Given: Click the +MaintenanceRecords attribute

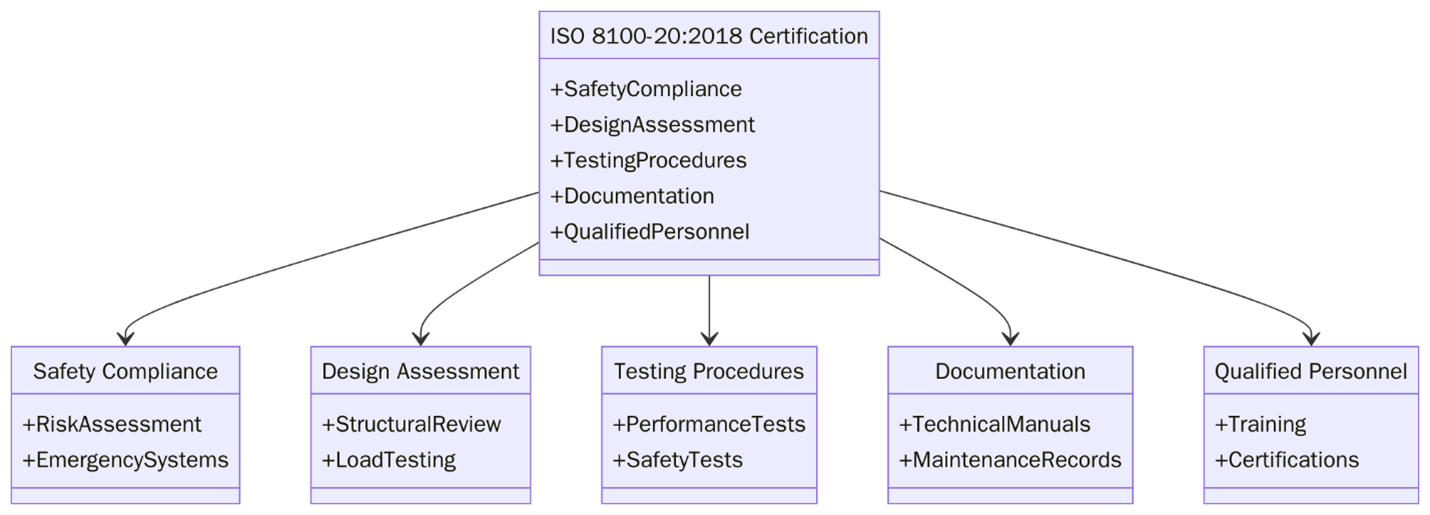Looking at the screenshot, I should [1010, 460].
